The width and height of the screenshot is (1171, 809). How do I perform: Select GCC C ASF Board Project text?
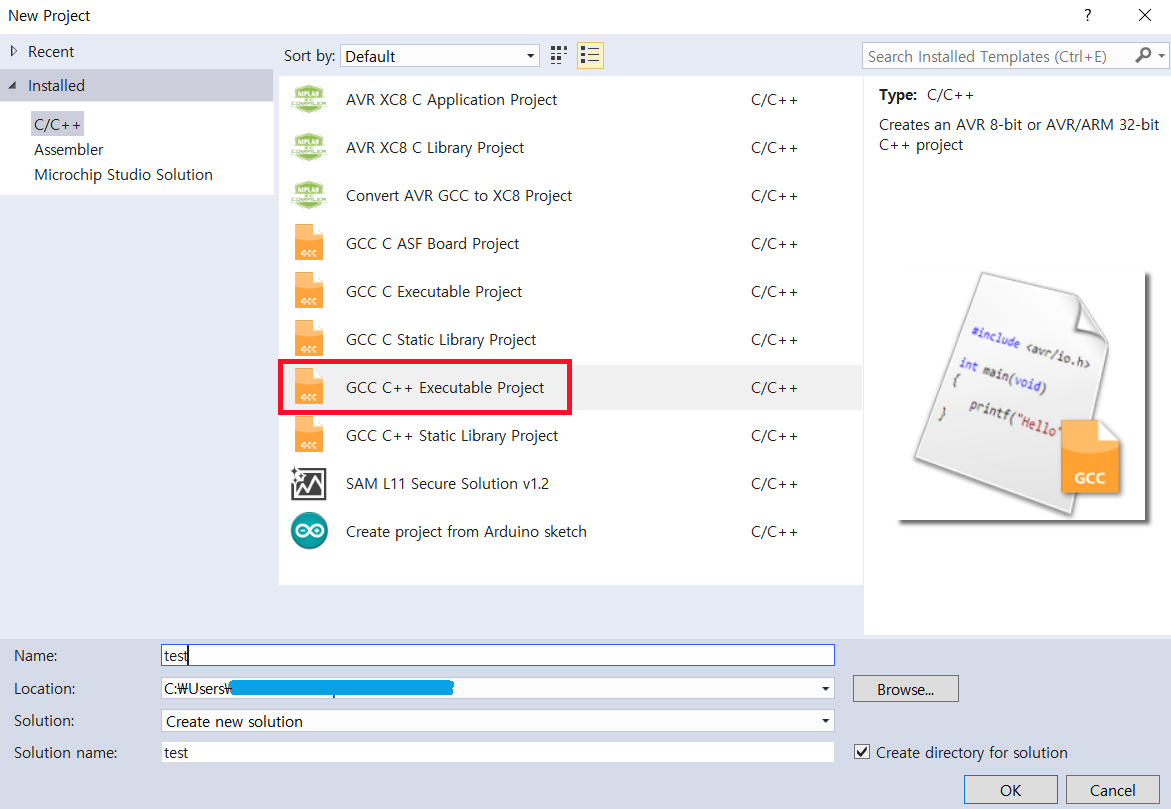pos(432,243)
